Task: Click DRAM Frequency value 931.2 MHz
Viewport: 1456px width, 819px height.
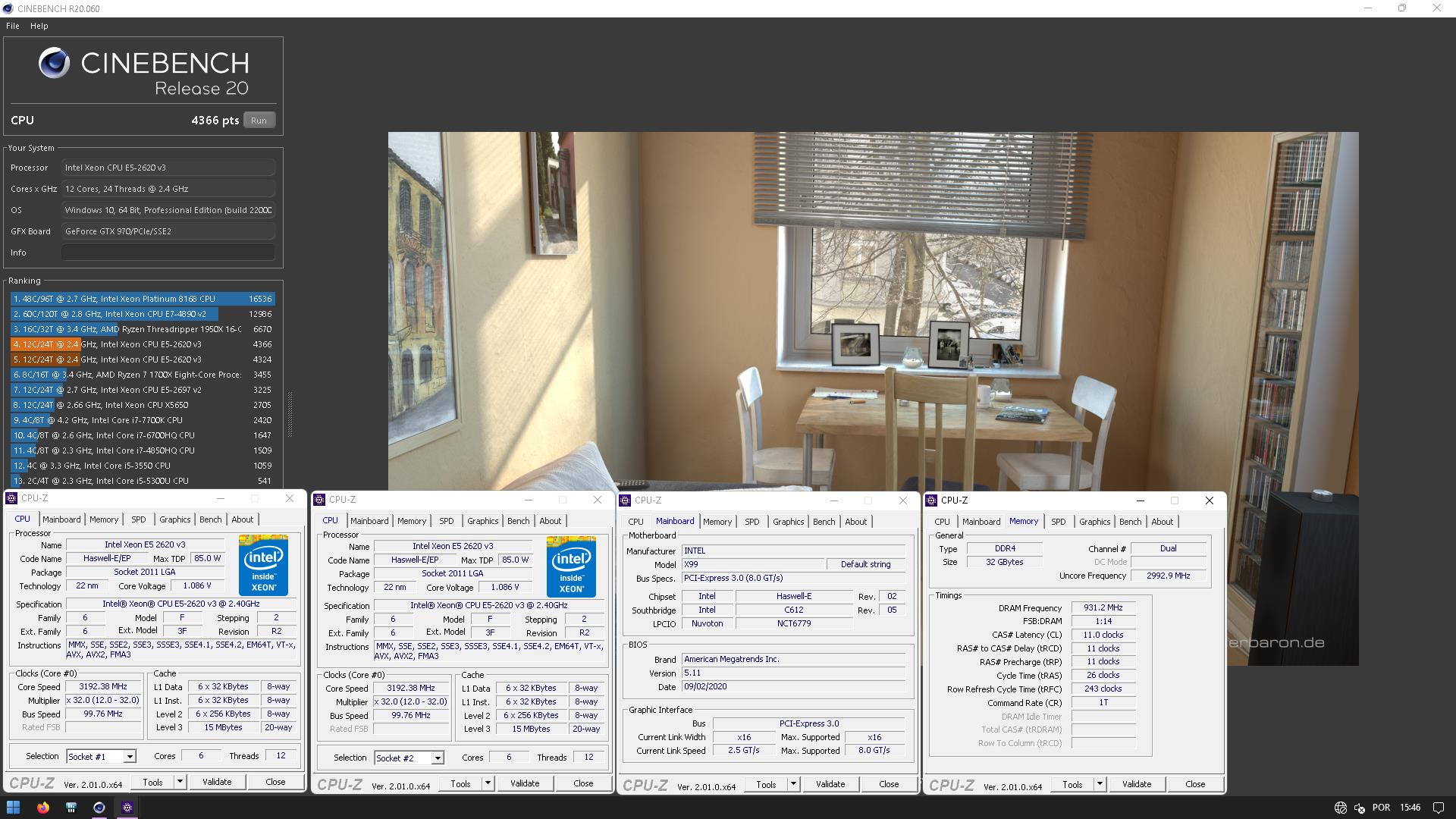Action: 1103,607
